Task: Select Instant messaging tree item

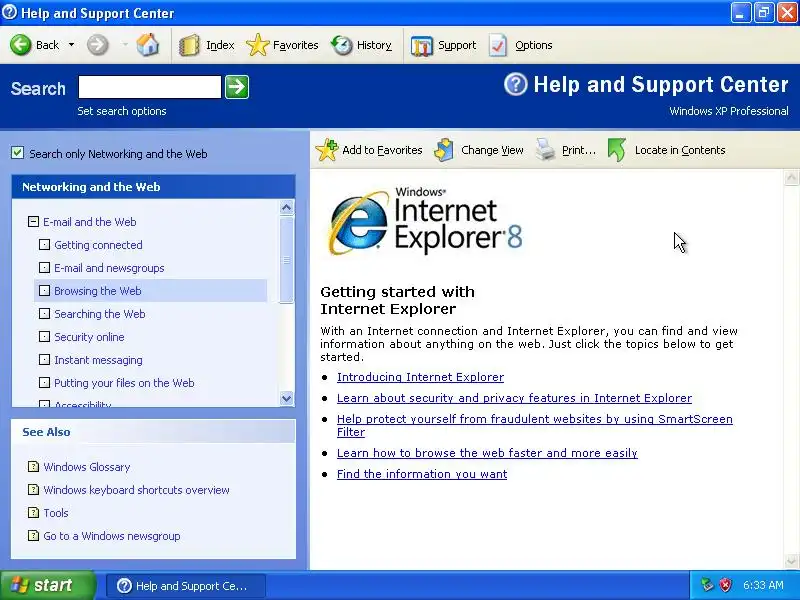Action: (x=98, y=360)
